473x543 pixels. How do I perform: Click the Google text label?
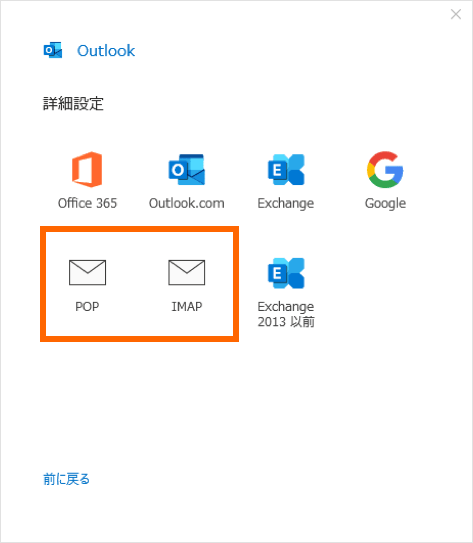385,204
